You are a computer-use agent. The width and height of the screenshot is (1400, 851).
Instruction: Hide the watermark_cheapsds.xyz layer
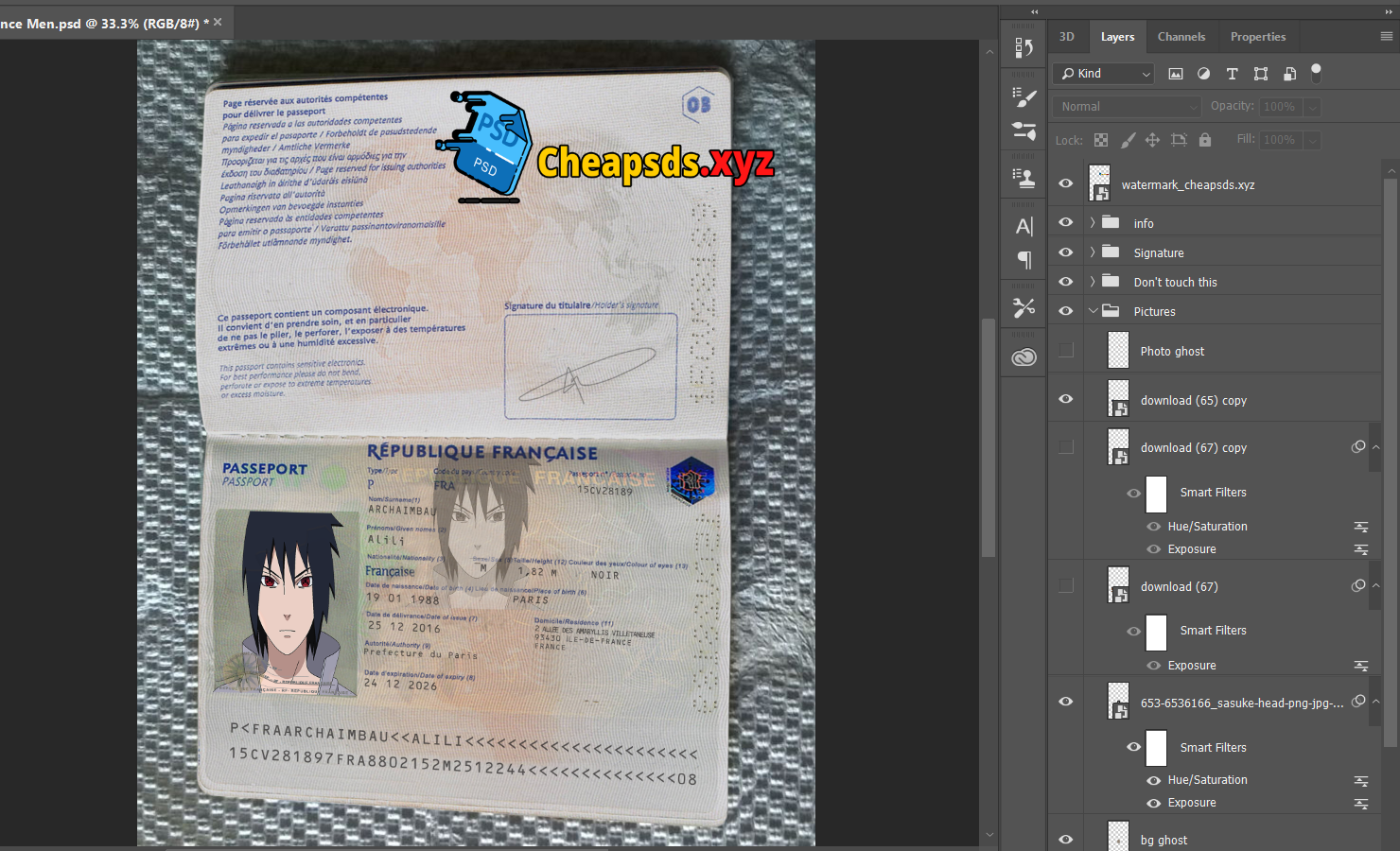click(x=1066, y=183)
